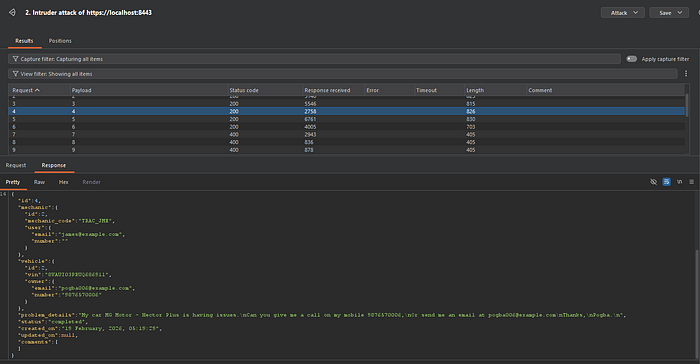Click length value 703 in results table
Image resolution: width=700 pixels, height=364 pixels.
coord(471,127)
